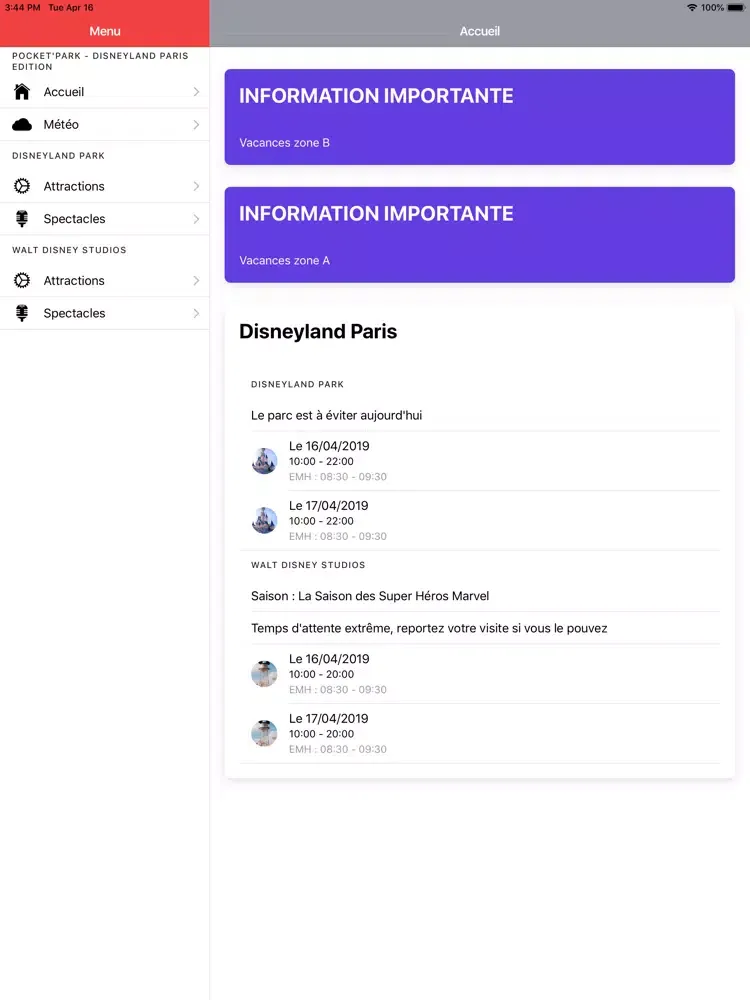Expand Disneyland Park Spectacles chevron
This screenshot has height=1000, width=750.
(196, 219)
